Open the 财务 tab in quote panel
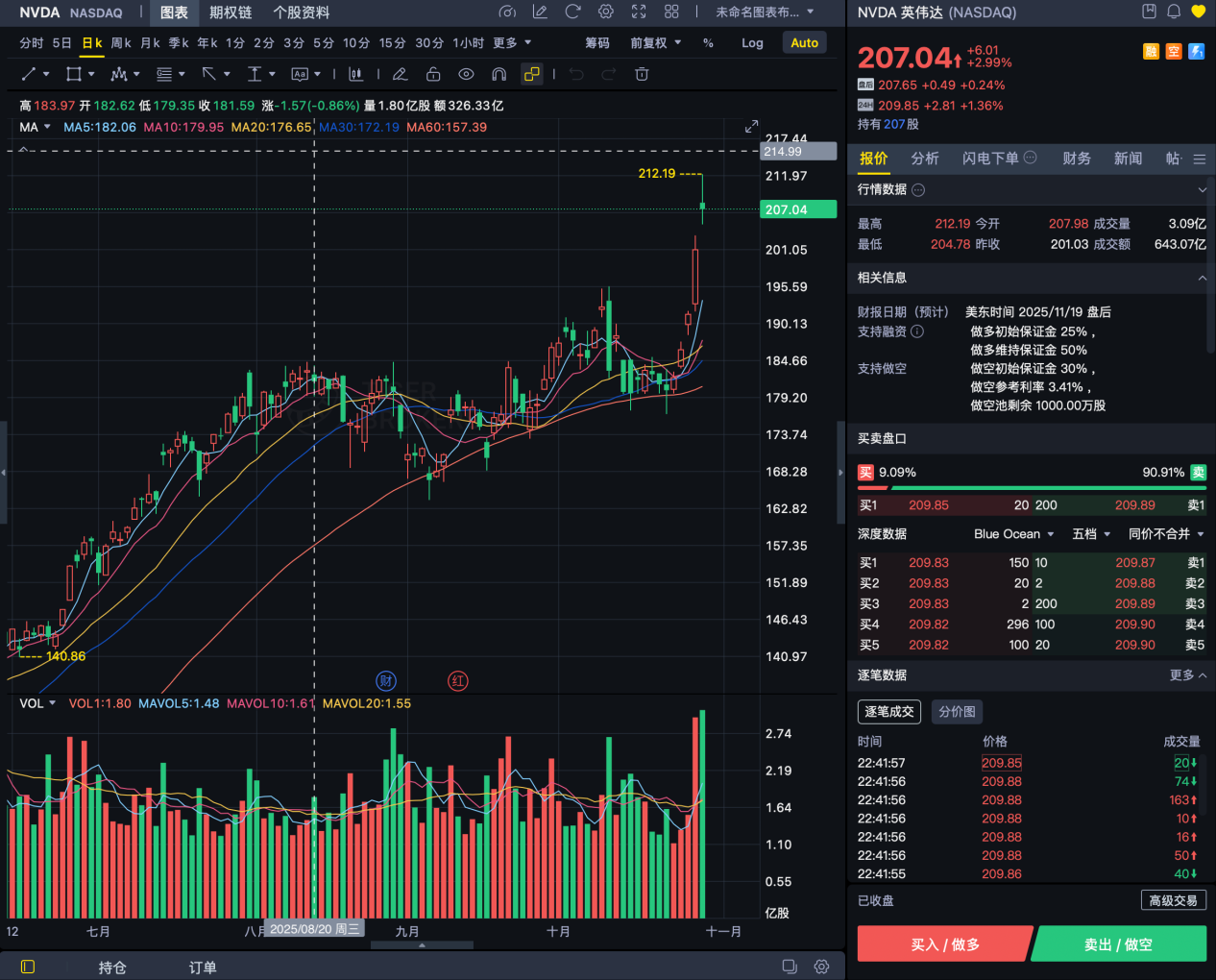The height and width of the screenshot is (980, 1216). coord(1076,159)
